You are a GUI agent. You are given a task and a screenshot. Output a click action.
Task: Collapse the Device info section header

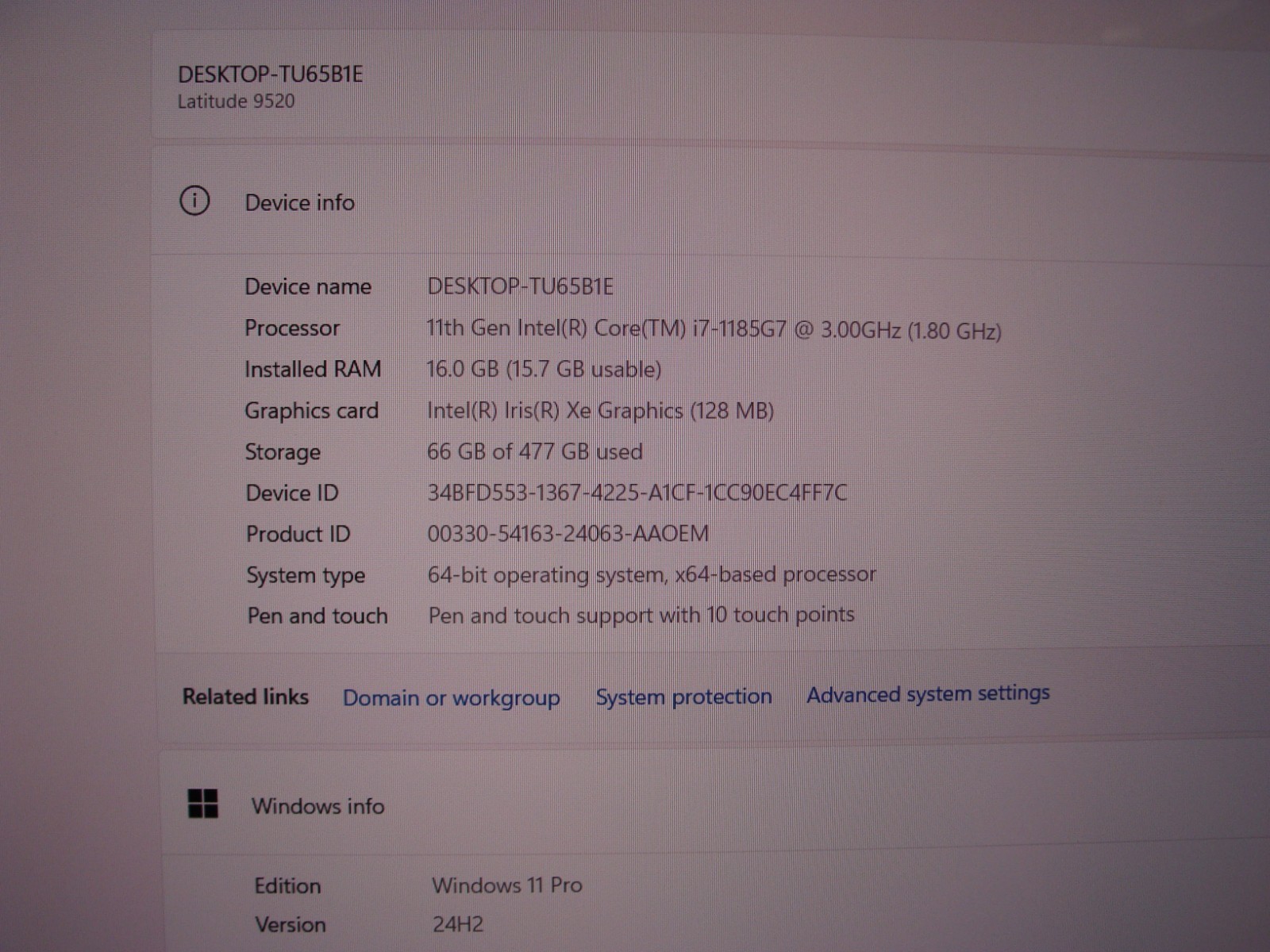(710, 202)
